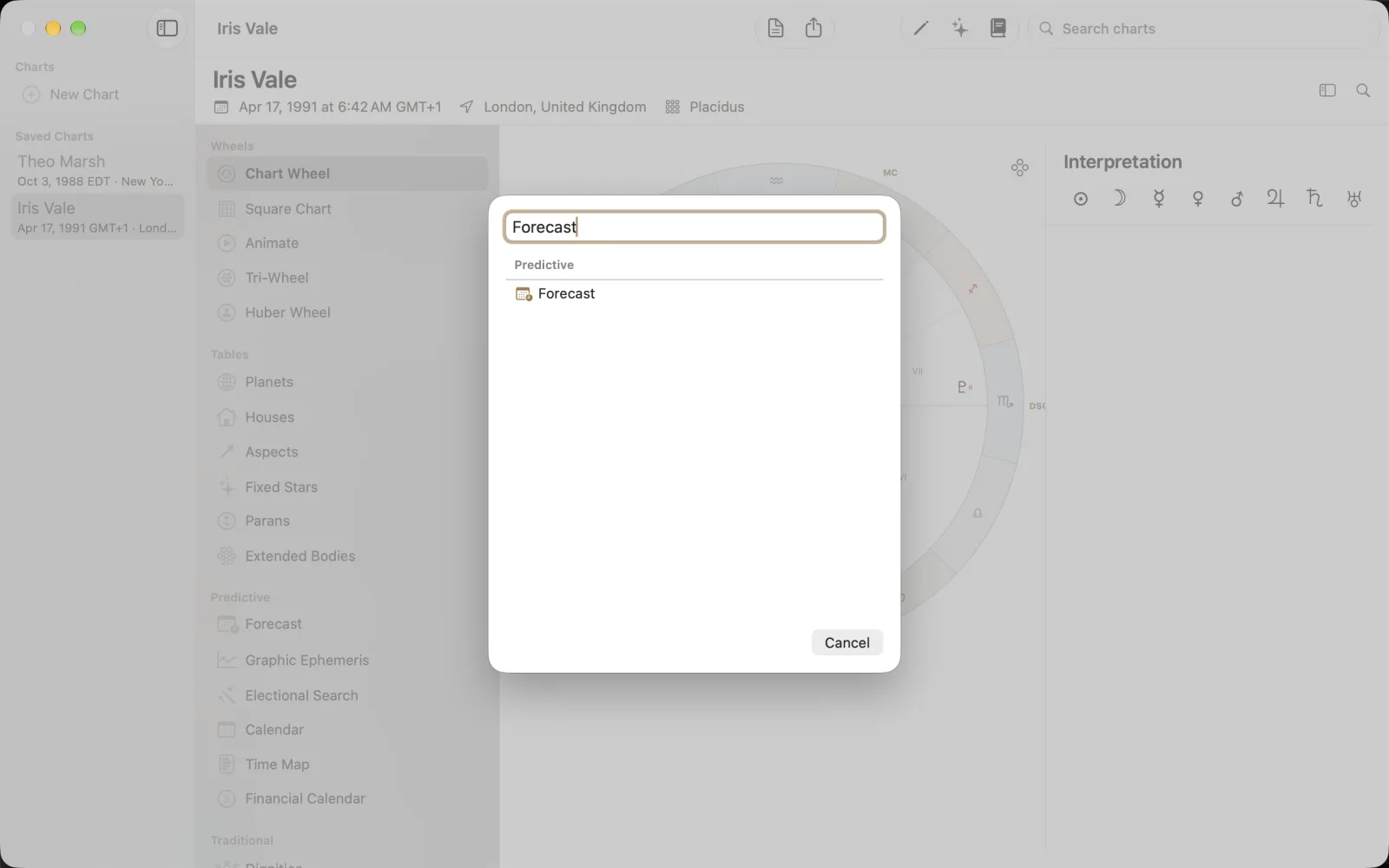Screen dimensions: 1389x868
Task: Select the Forecast result in the search dialog
Action: point(694,293)
